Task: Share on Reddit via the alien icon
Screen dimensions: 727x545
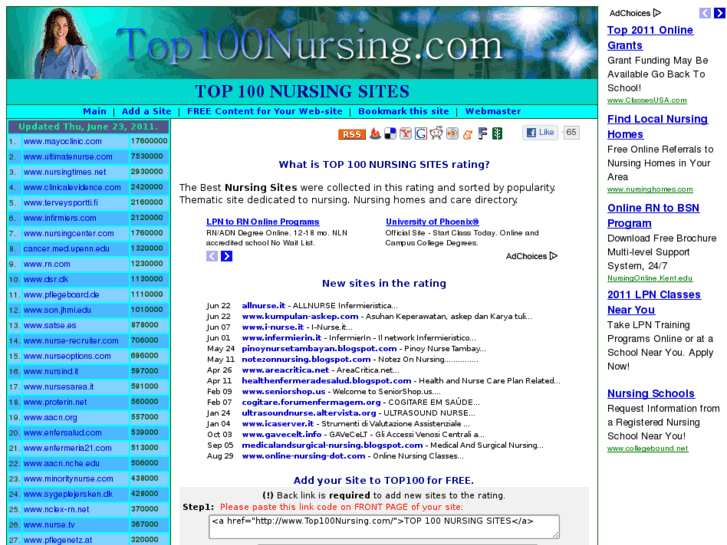Action: click(x=436, y=133)
